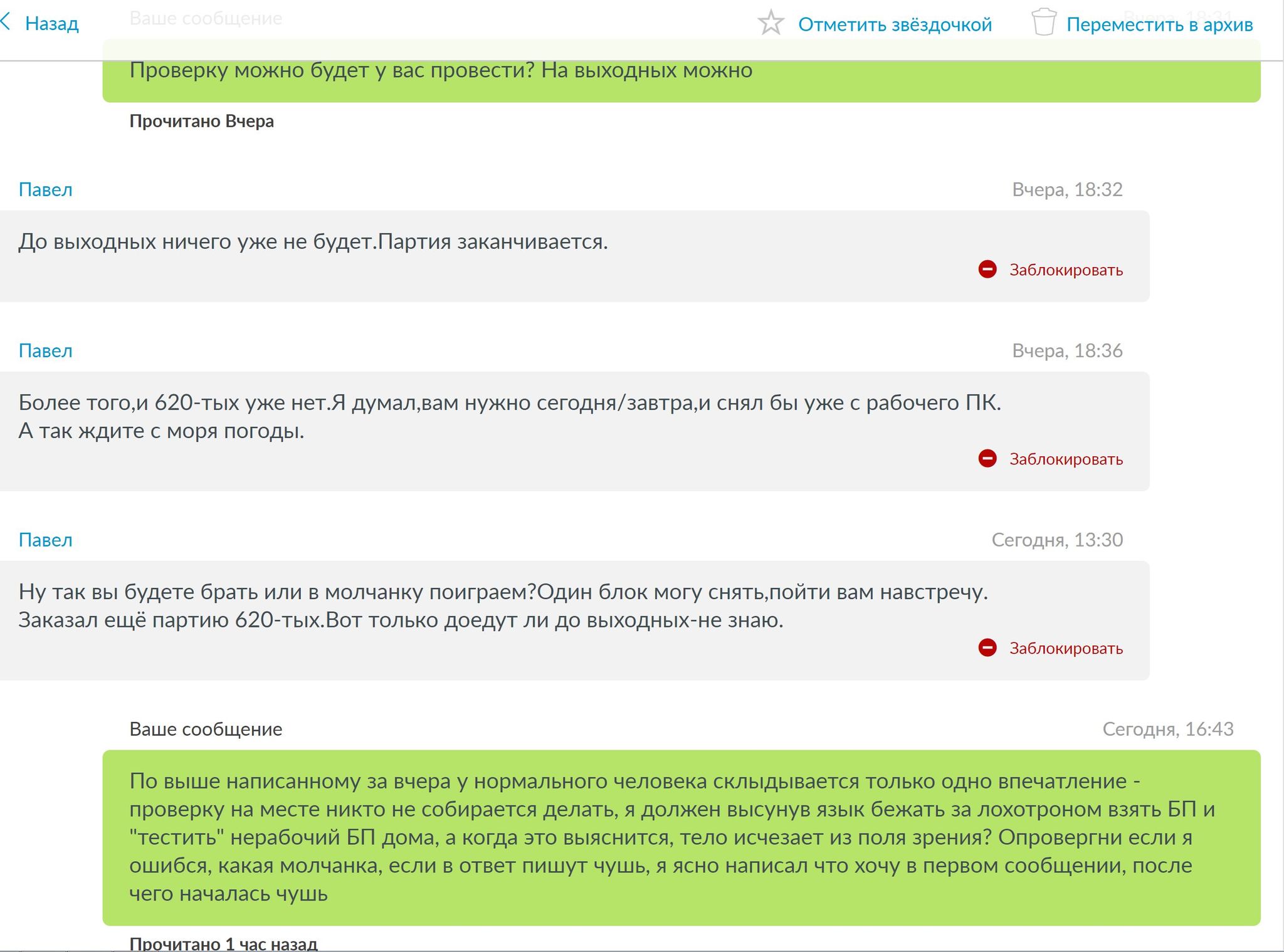Image resolution: width=1284 pixels, height=952 pixels.
Task: Click the 'Прочитано 1 час назад' status
Action: (x=223, y=943)
